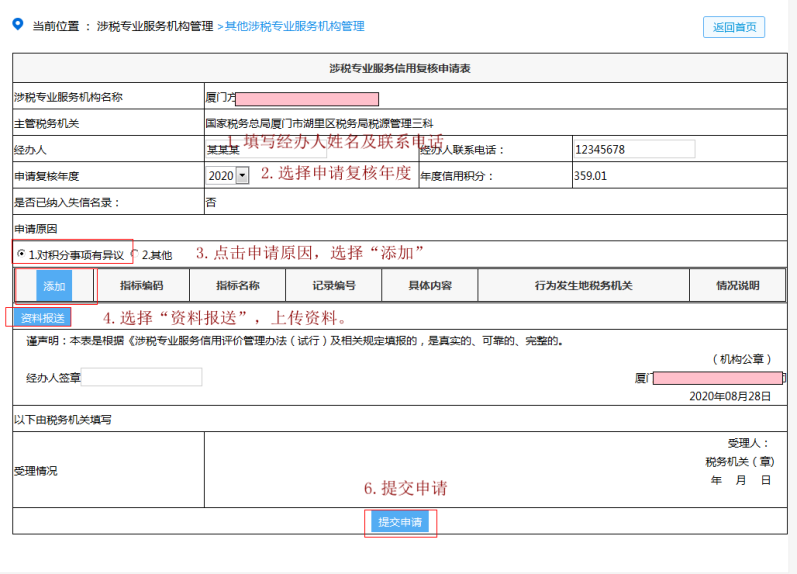The height and width of the screenshot is (574, 797).
Task: Click the 申请原因 label
Action: pos(36,229)
